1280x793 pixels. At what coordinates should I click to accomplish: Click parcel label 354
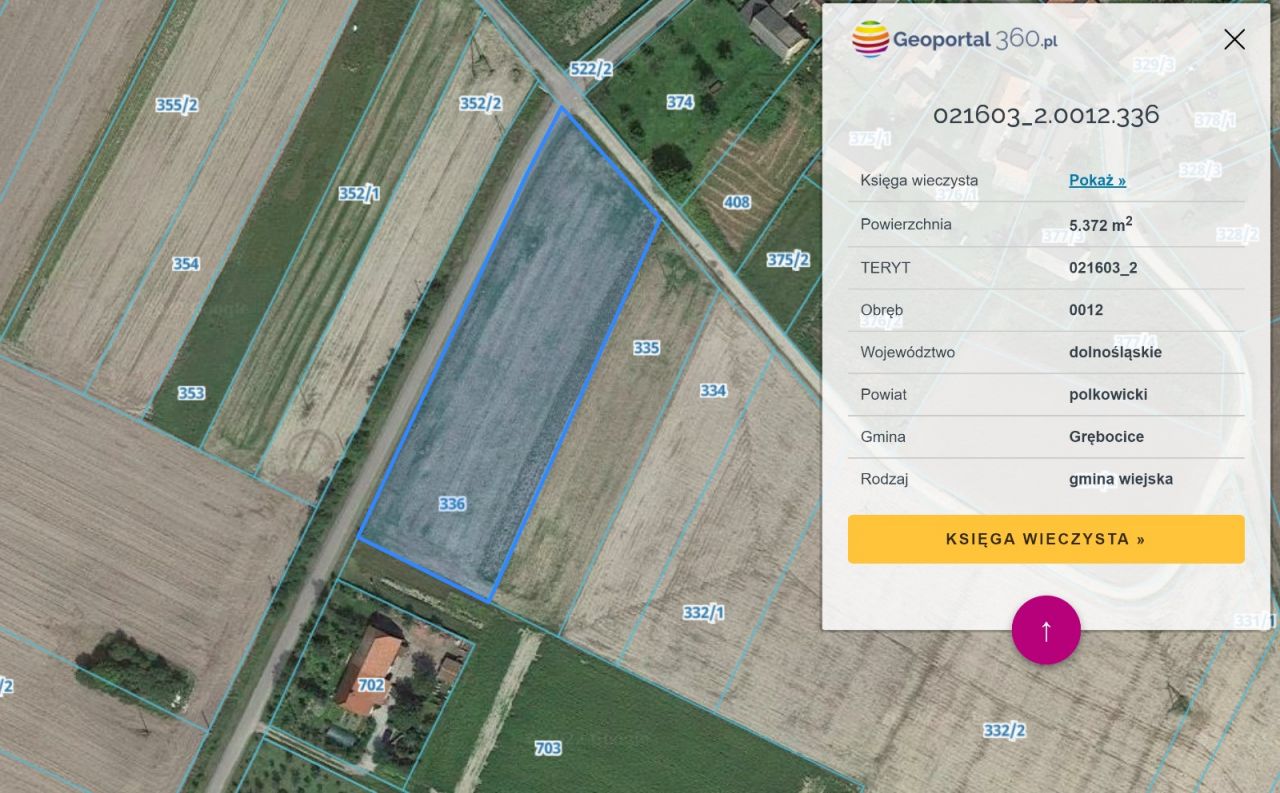pos(186,264)
